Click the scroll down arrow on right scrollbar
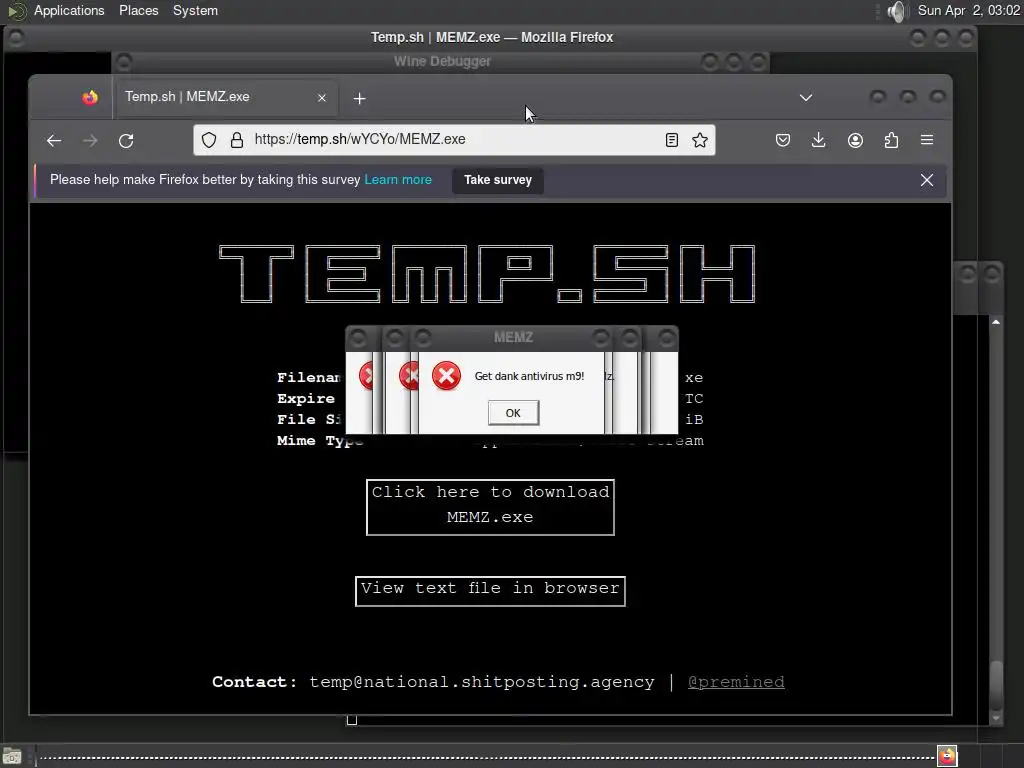Image resolution: width=1024 pixels, height=768 pixels. click(996, 718)
